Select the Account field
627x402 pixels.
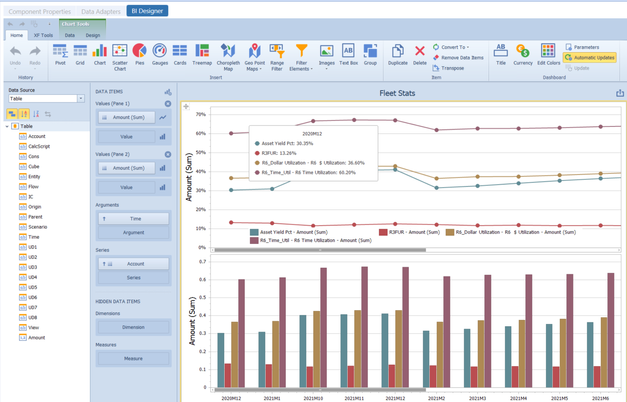pos(36,136)
